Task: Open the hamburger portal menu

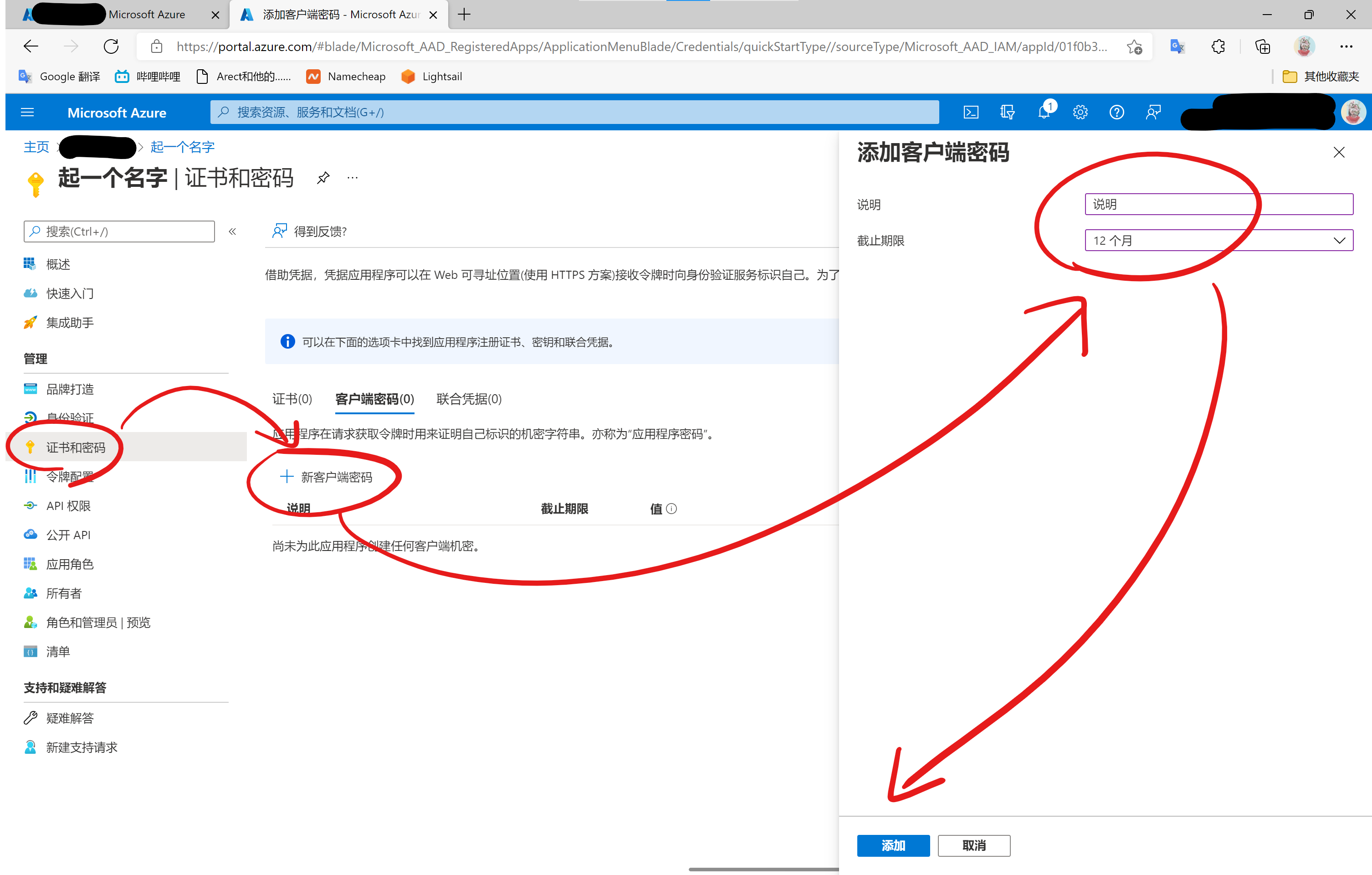Action: click(x=27, y=112)
